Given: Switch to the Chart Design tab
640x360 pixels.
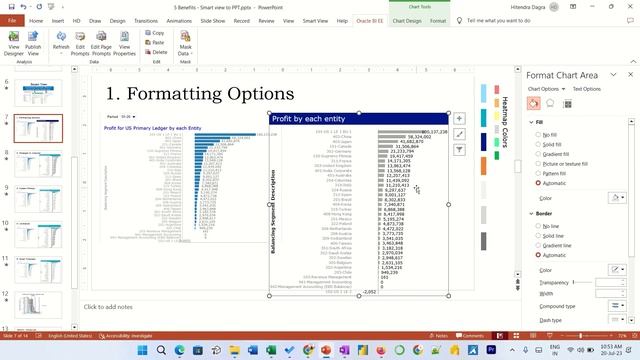Looking at the screenshot, I should click(x=407, y=20).
